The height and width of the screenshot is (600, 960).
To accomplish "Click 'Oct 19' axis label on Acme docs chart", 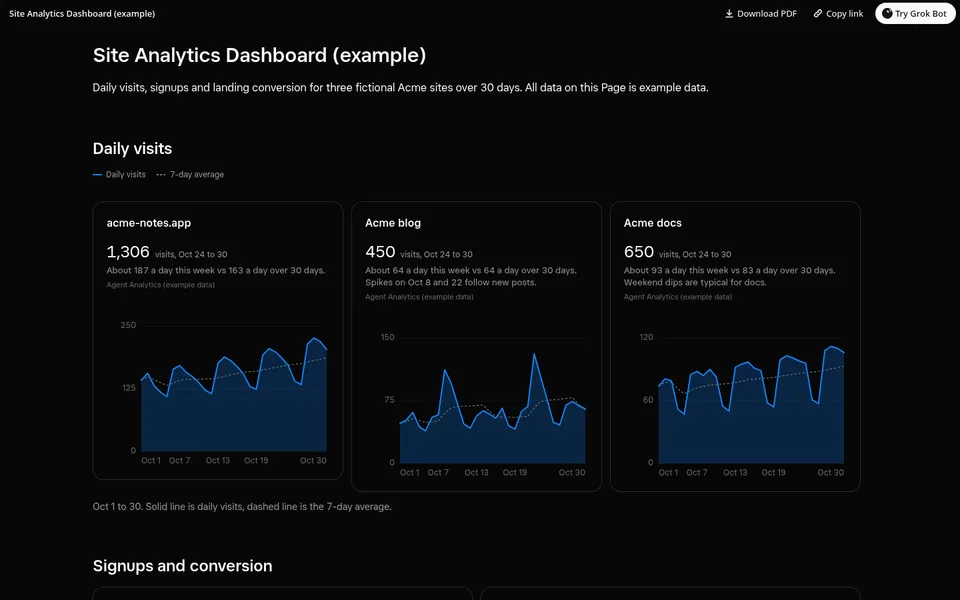I will pyautogui.click(x=773, y=473).
